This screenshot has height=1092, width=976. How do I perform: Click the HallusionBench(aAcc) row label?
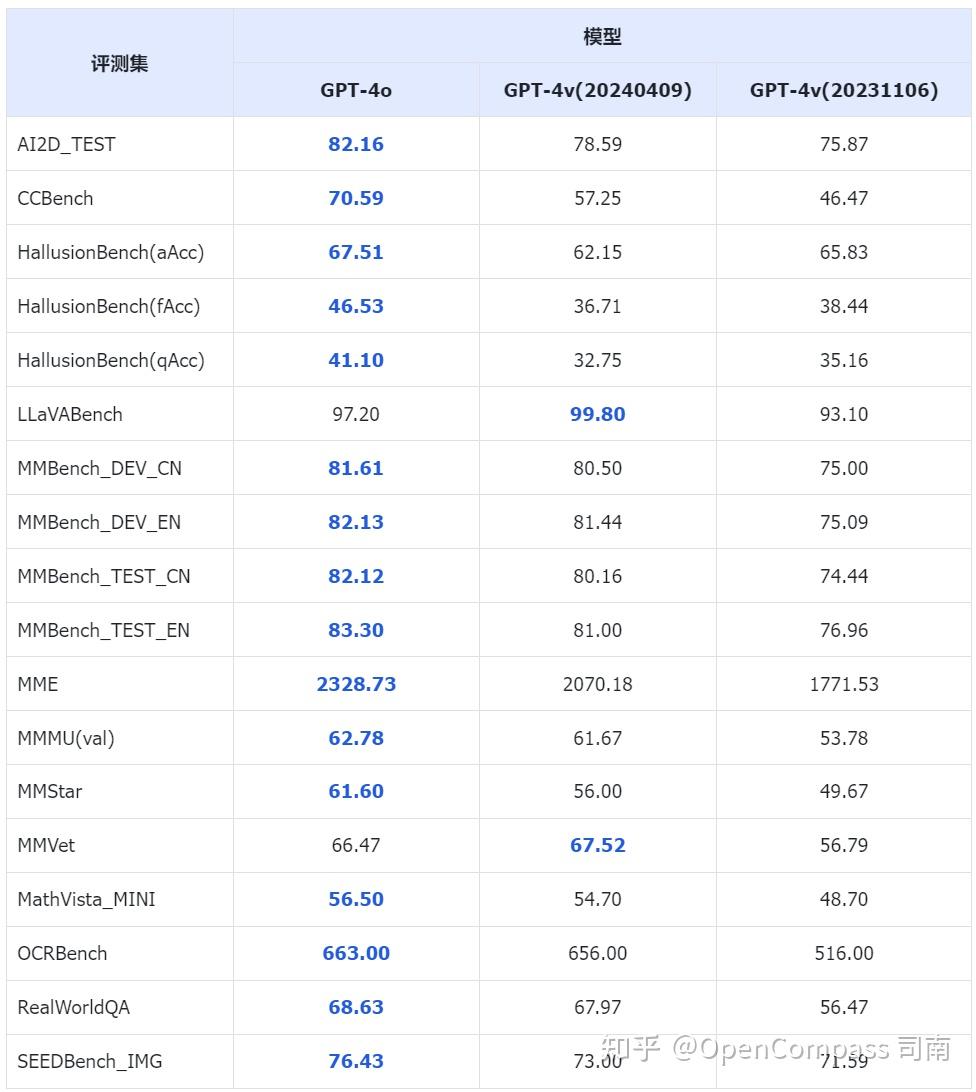pyautogui.click(x=110, y=252)
